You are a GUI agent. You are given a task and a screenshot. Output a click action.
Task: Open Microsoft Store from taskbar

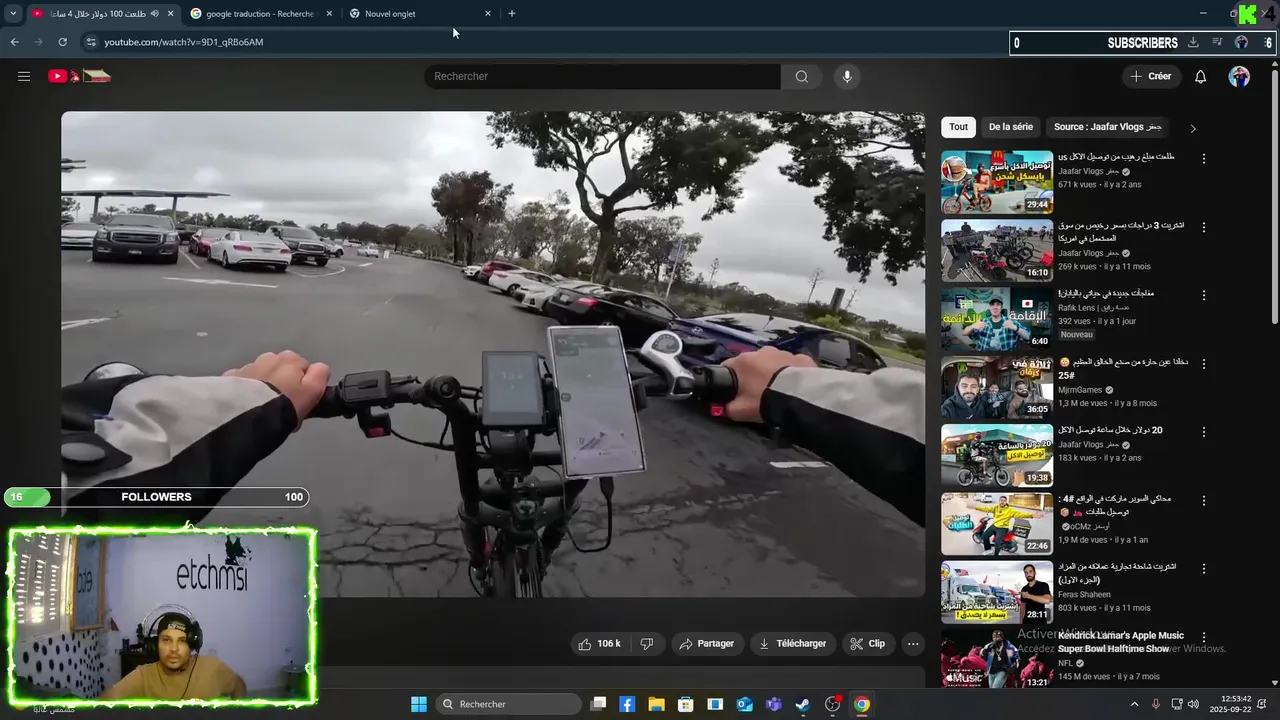[686, 704]
